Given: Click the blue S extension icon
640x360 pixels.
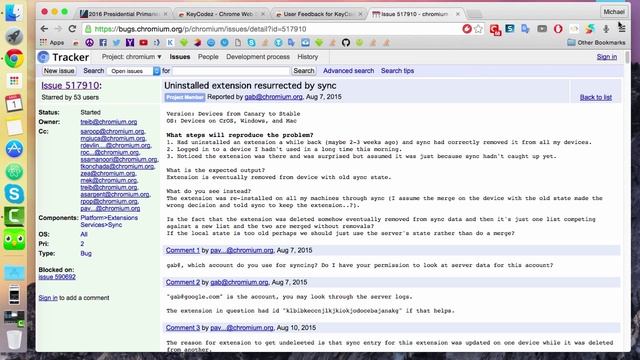Looking at the screenshot, I should (x=510, y=29).
